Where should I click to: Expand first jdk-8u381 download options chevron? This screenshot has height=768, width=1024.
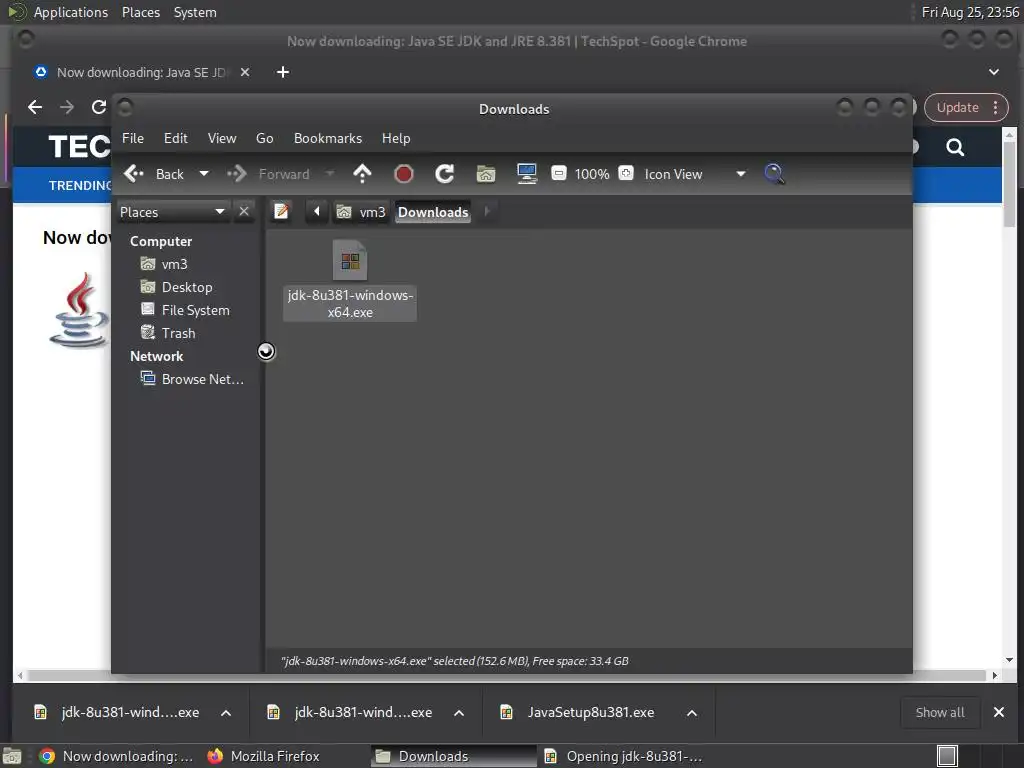tap(226, 713)
